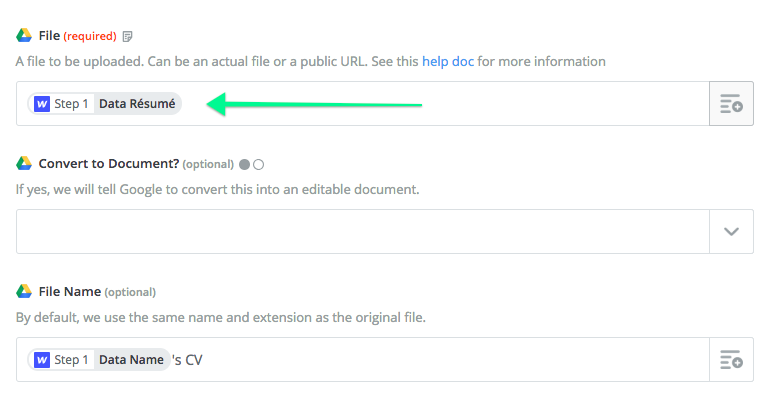
Task: Select the filled radio beside Convert to Document
Action: [245, 165]
